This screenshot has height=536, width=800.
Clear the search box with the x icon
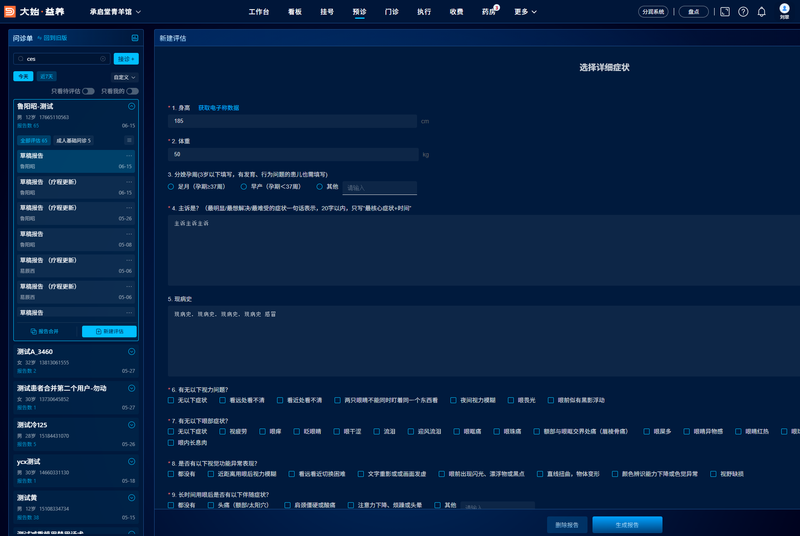click(x=103, y=59)
